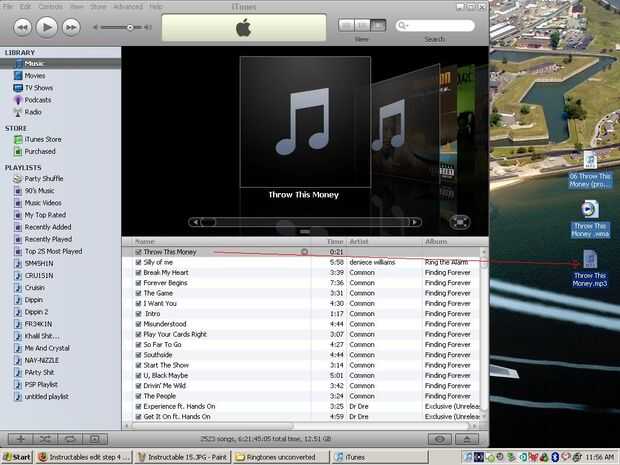Uncheck The Game song checkbox

(x=138, y=293)
